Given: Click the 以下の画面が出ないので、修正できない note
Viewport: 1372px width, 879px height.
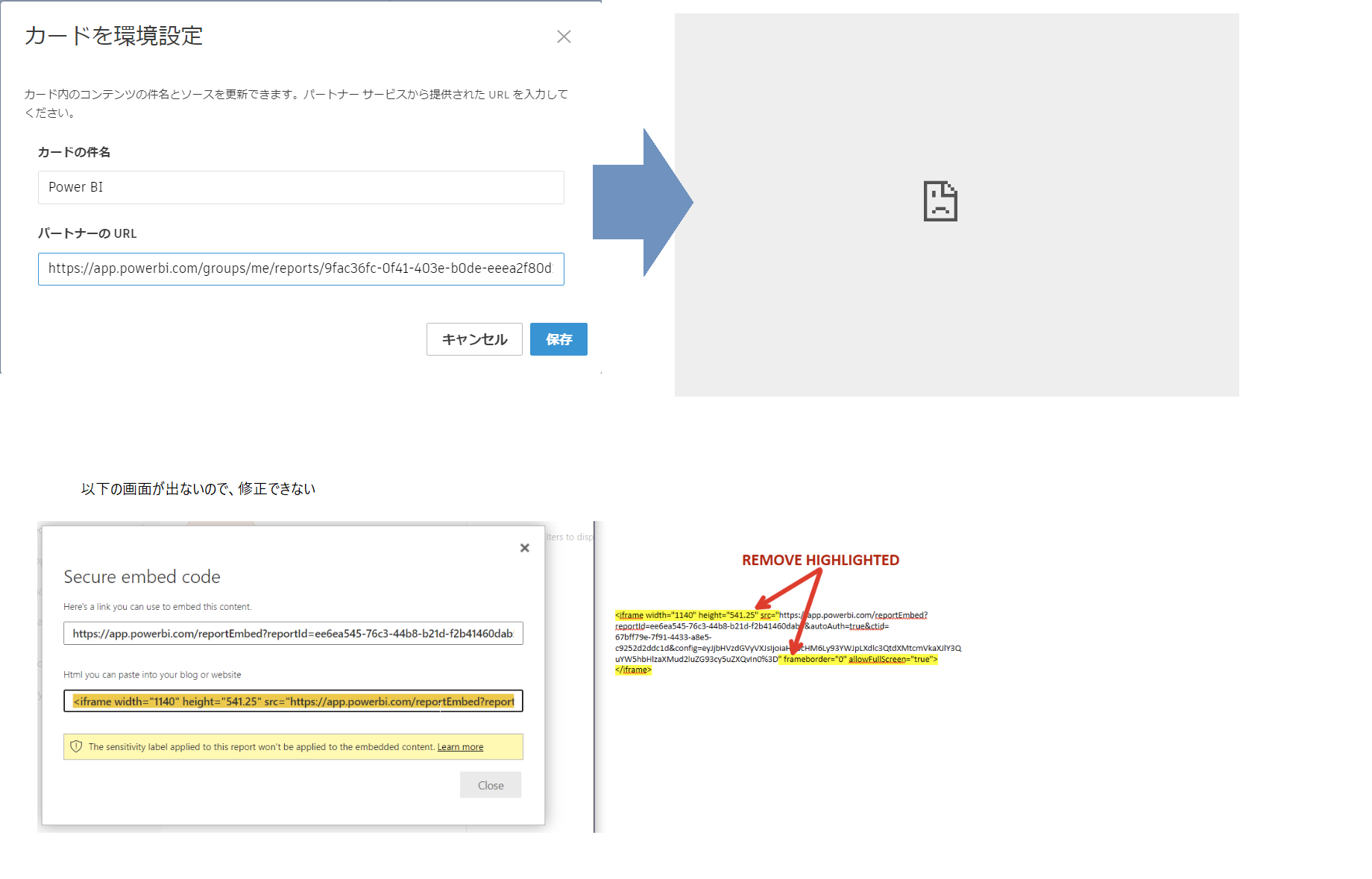Looking at the screenshot, I should coord(198,489).
